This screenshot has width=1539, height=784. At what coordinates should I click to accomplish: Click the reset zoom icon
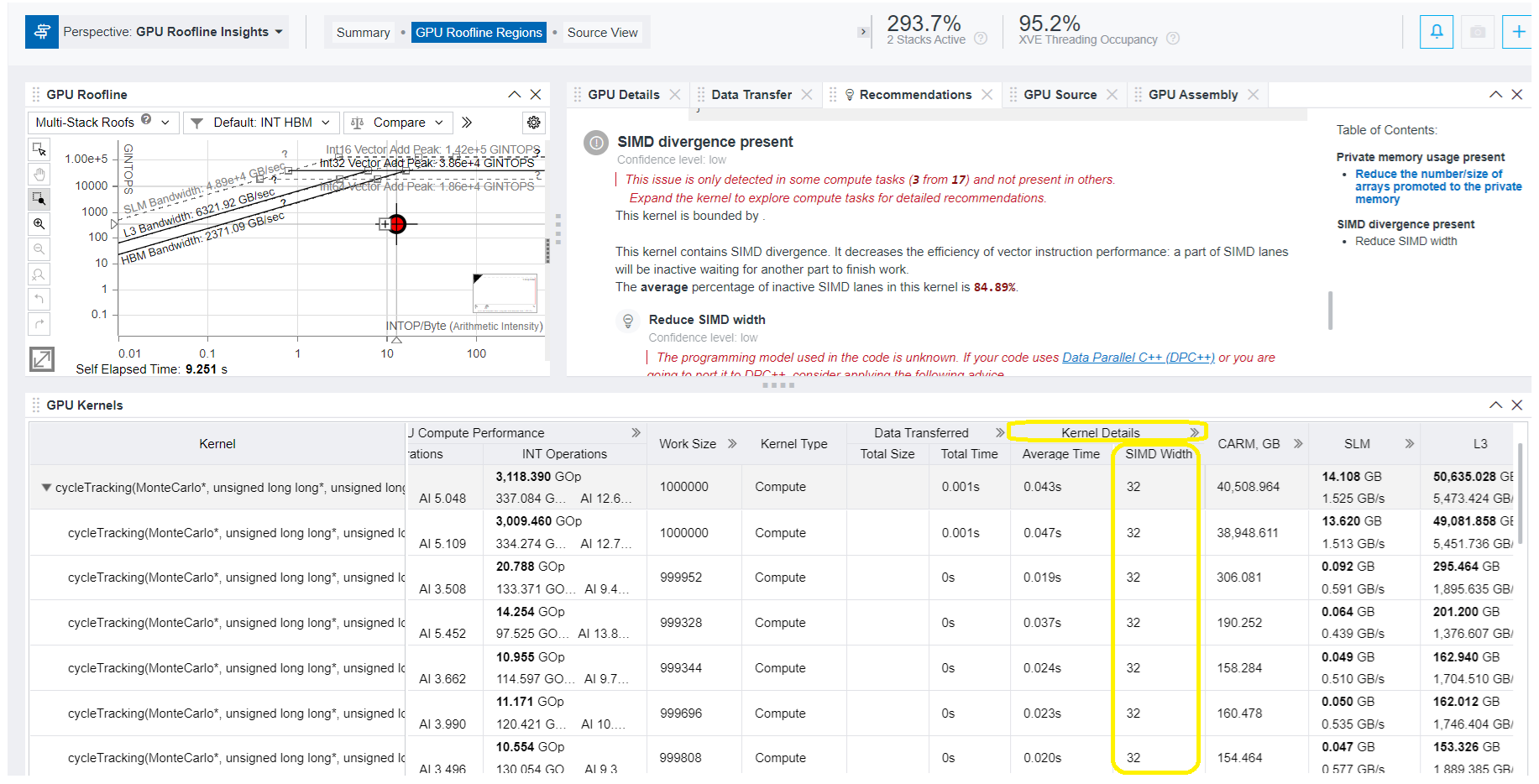(39, 274)
